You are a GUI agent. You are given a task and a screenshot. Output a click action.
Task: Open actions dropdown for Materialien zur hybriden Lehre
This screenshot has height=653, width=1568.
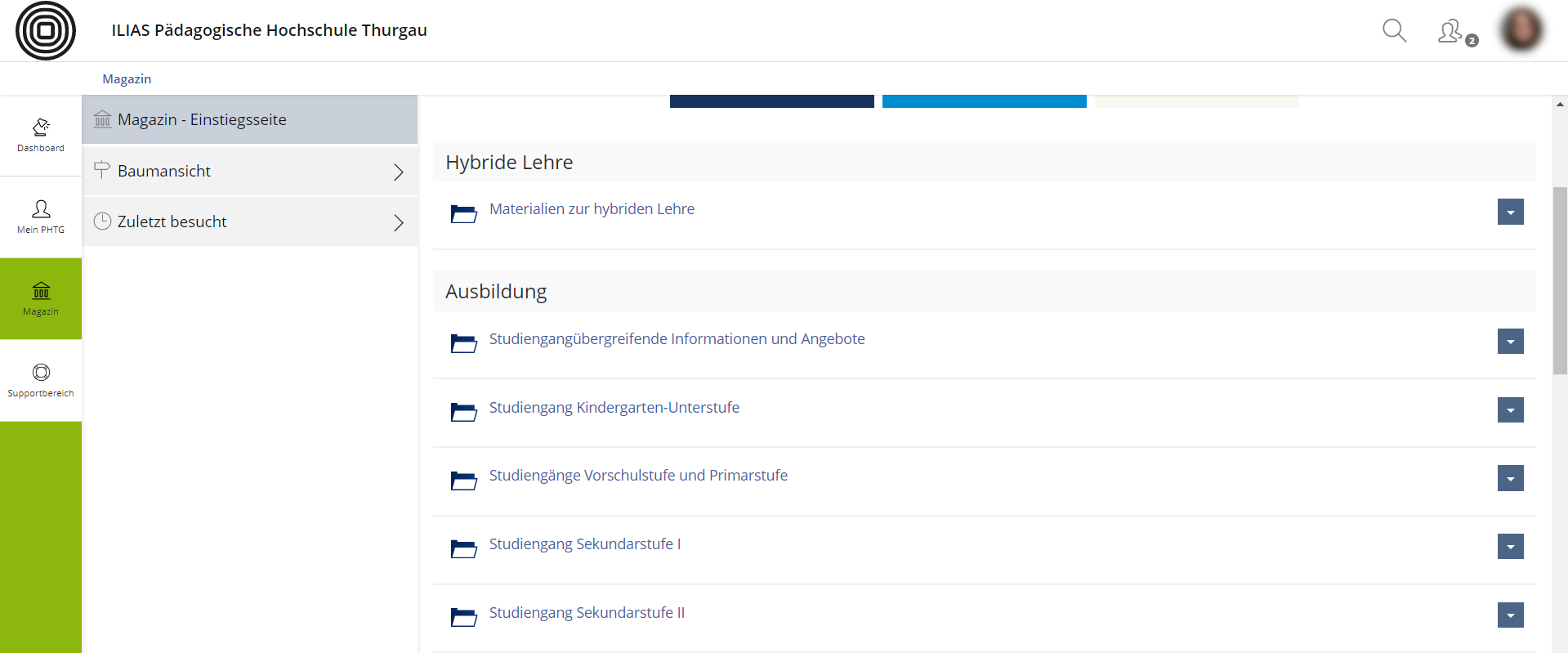pyautogui.click(x=1510, y=212)
